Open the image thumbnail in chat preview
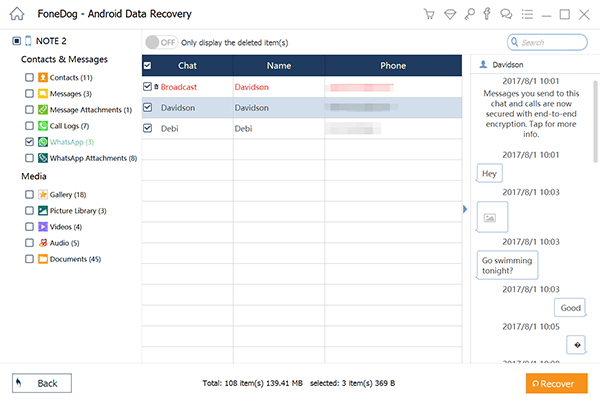Viewport: 600px width, 402px height. [492, 217]
